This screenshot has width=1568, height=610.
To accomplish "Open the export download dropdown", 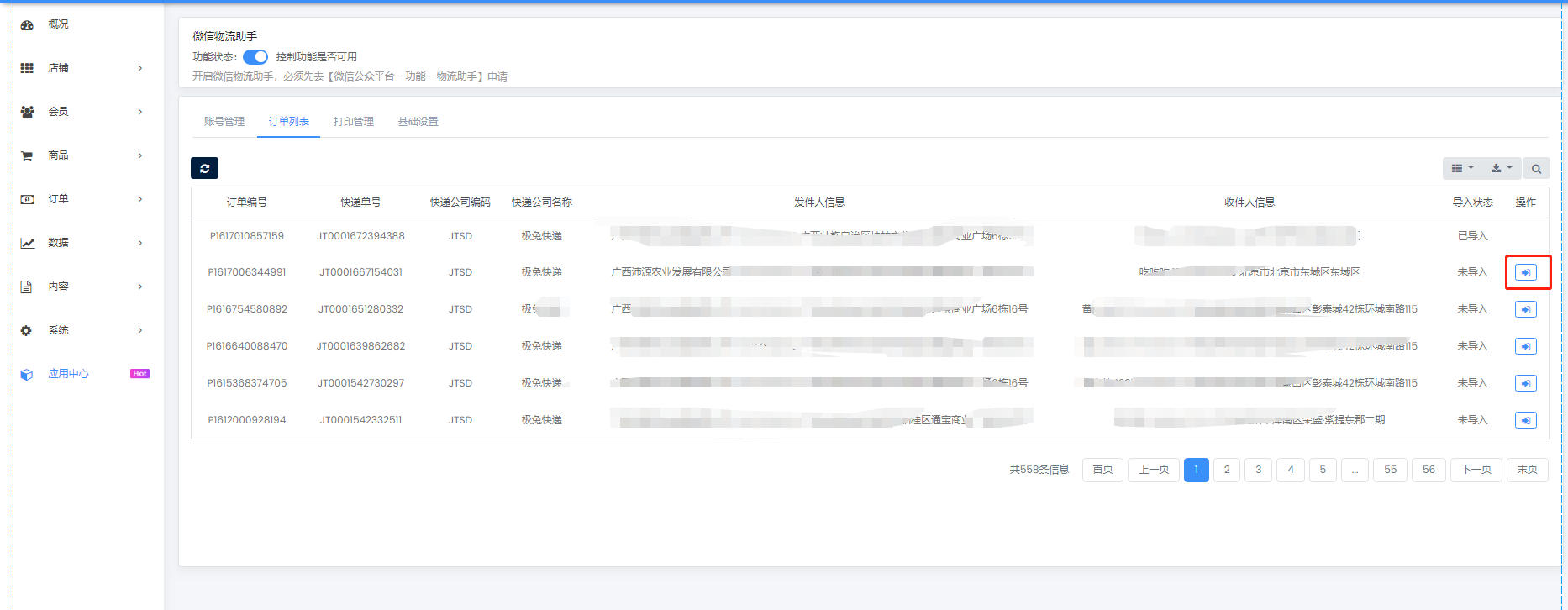I will (1501, 169).
